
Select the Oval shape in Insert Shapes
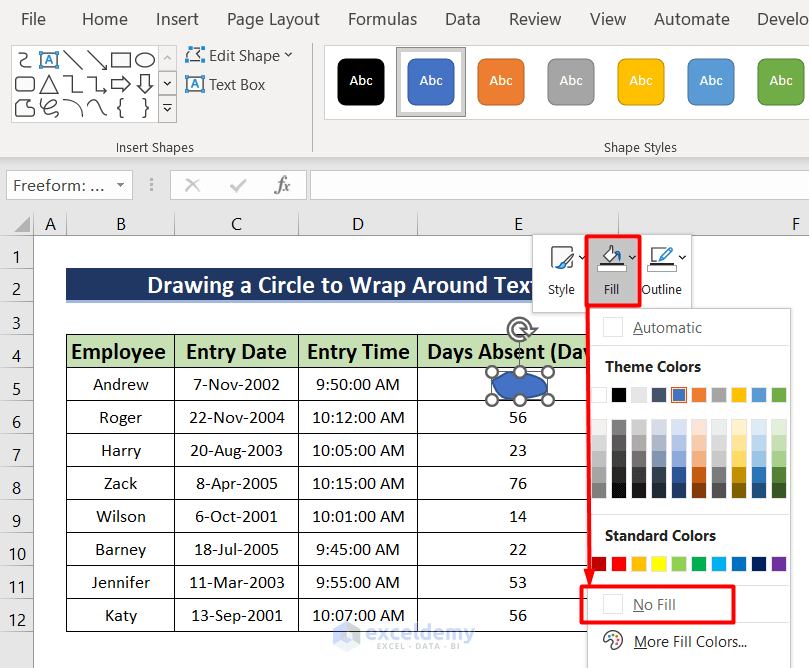(143, 60)
